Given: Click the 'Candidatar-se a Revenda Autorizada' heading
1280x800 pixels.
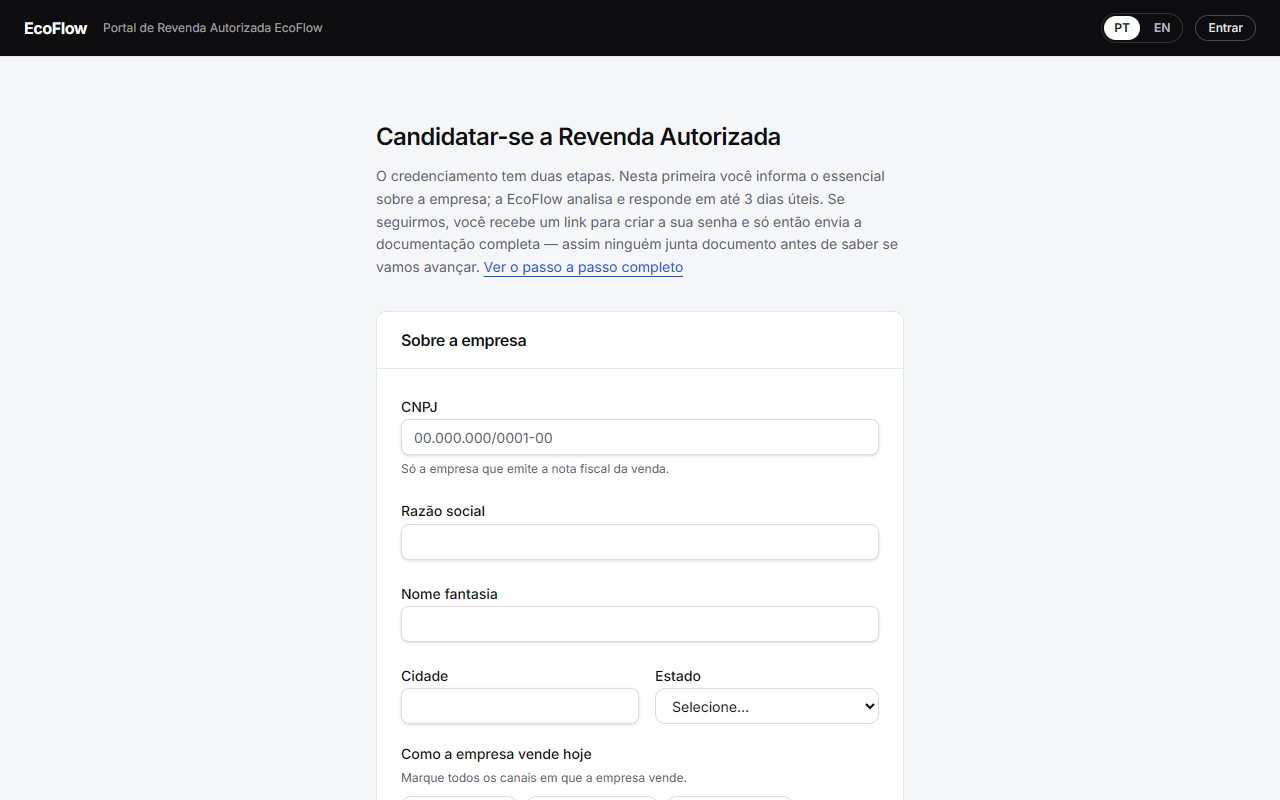Looking at the screenshot, I should 578,137.
